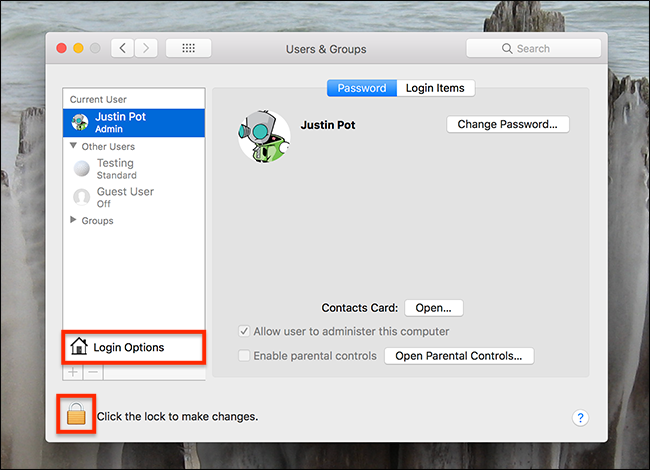This screenshot has width=650, height=470.
Task: Collapse the Other Users section
Action: tap(74, 146)
